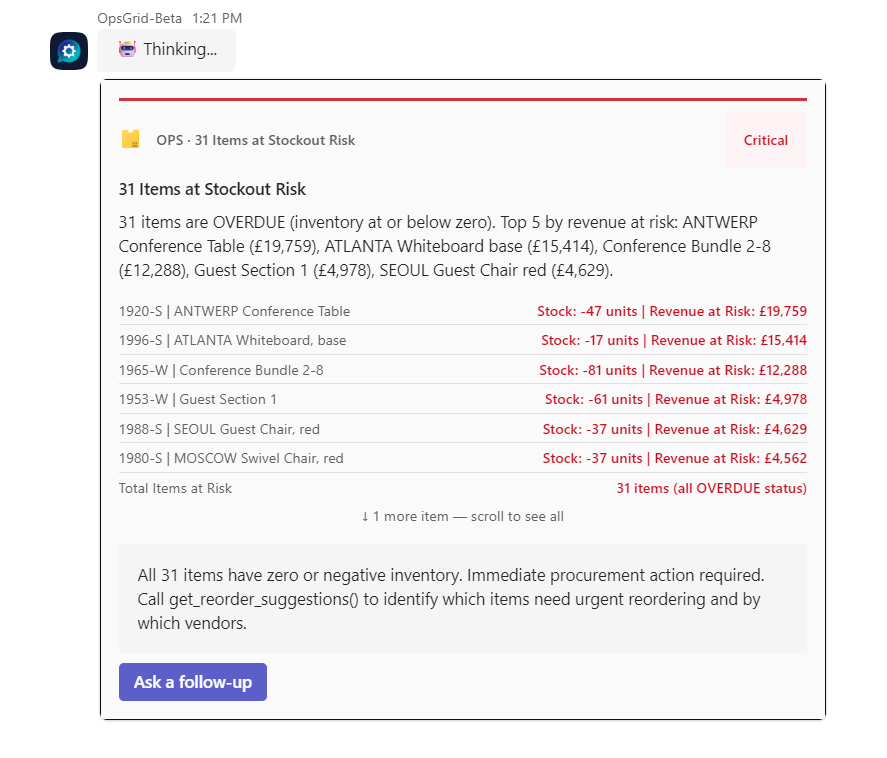Click the OpsGrid-Beta bot avatar icon
Viewport: 887px width, 758px height.
pos(68,51)
